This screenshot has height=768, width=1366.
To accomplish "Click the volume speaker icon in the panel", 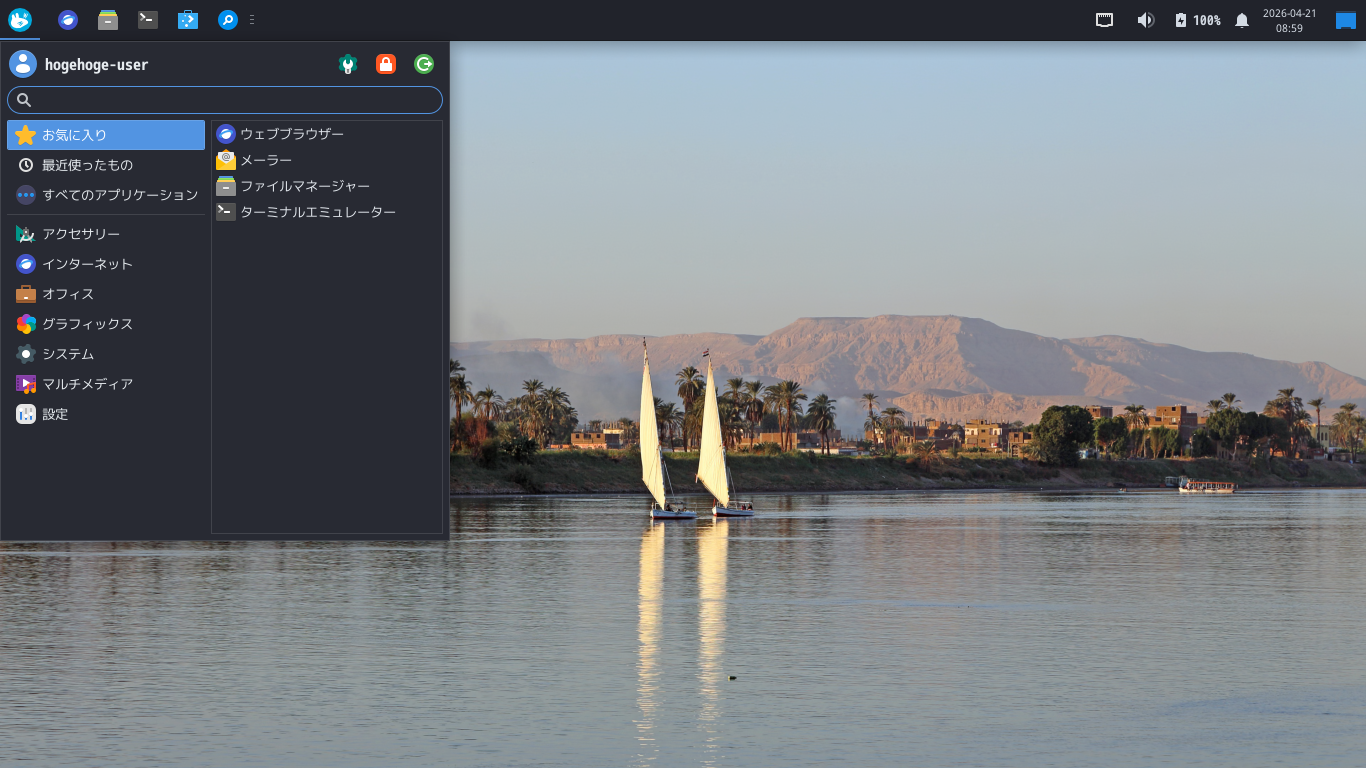I will (1146, 20).
